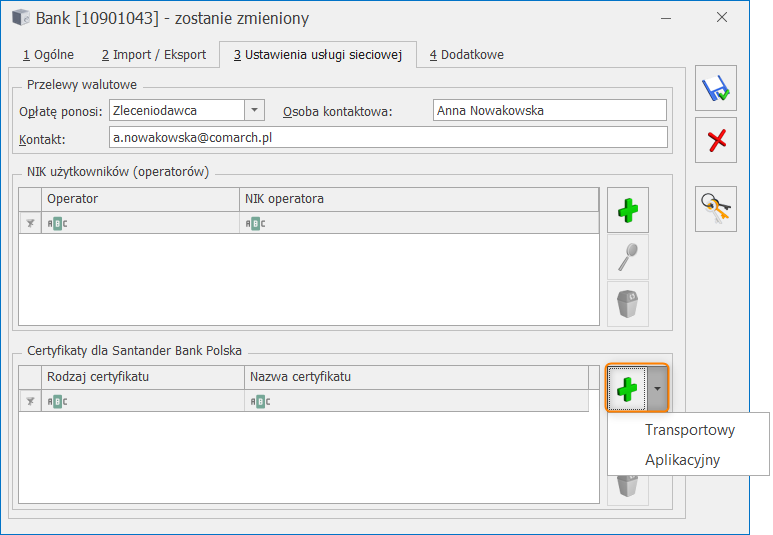
Task: Click the Kontakt email field
Action: [387, 137]
